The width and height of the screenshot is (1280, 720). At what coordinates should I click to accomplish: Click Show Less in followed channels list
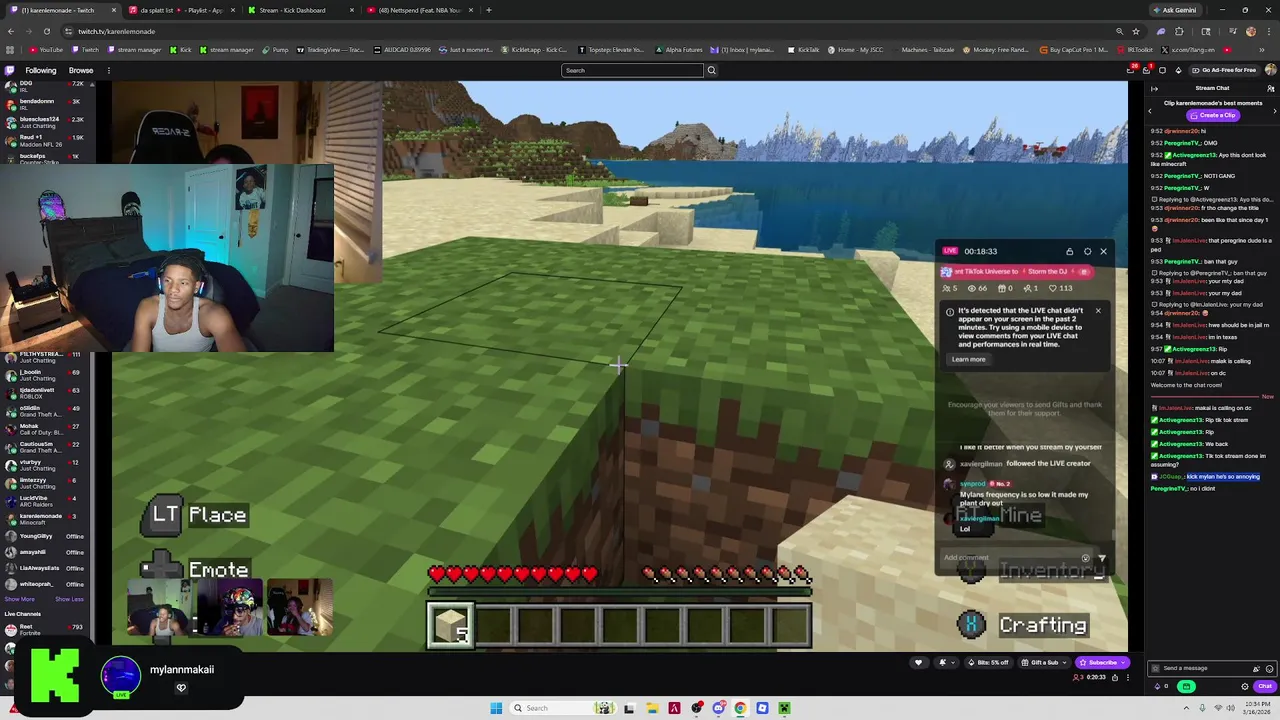[69, 599]
